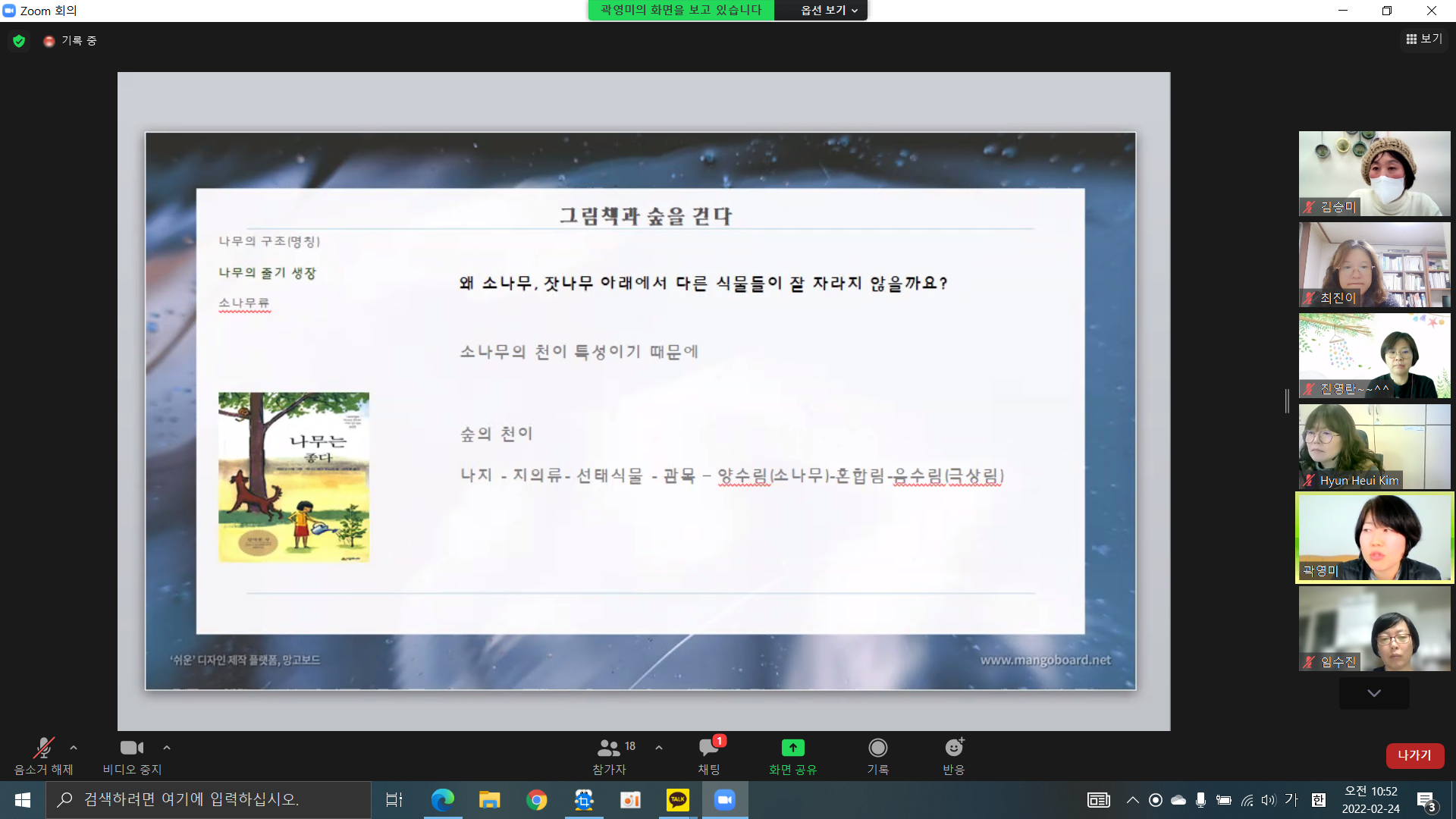Click the green screen-sharing status banner
The height and width of the screenshot is (819, 1456).
[x=681, y=10]
